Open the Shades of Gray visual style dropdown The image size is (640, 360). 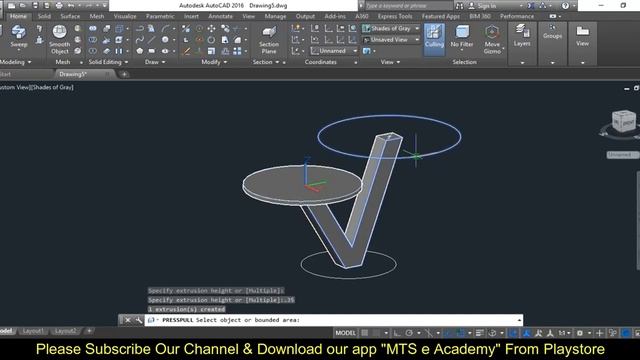pyautogui.click(x=391, y=29)
